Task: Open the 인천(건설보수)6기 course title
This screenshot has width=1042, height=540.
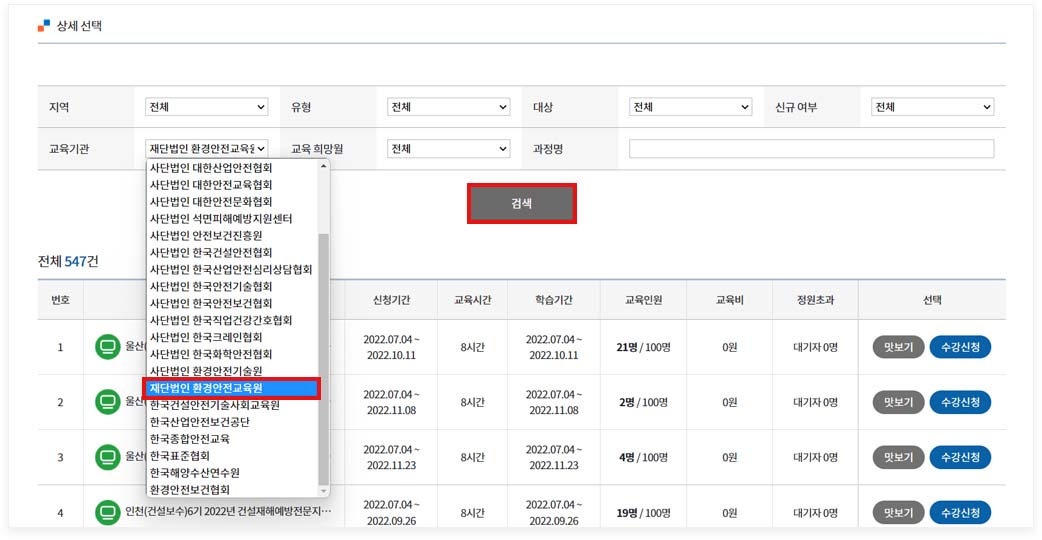Action: coord(228,511)
